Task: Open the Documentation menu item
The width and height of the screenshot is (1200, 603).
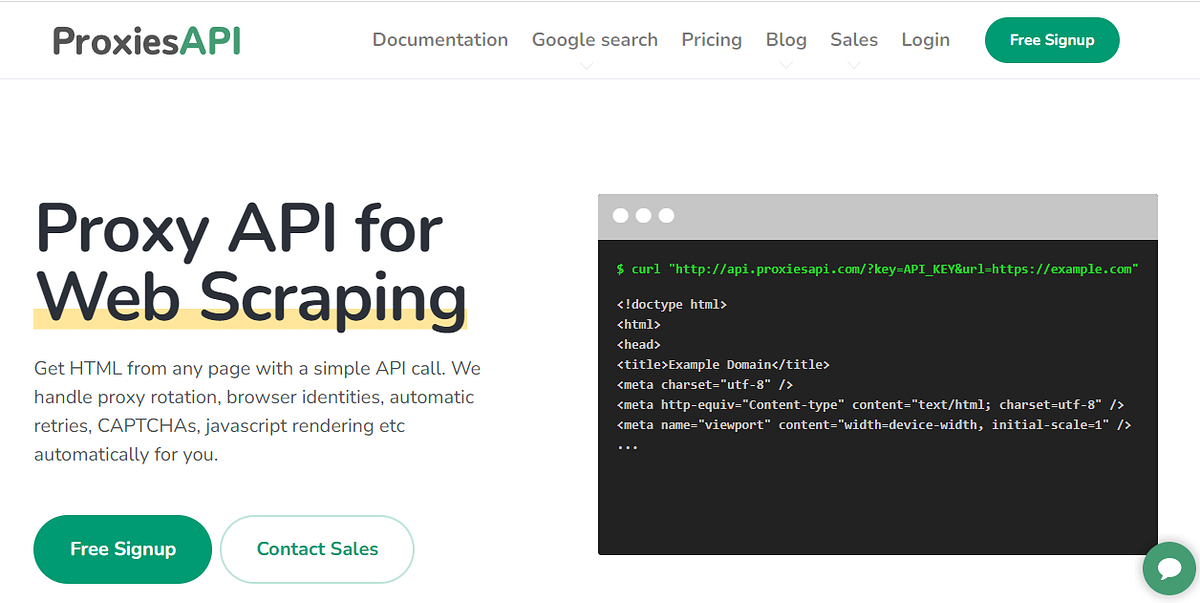Action: pos(440,40)
